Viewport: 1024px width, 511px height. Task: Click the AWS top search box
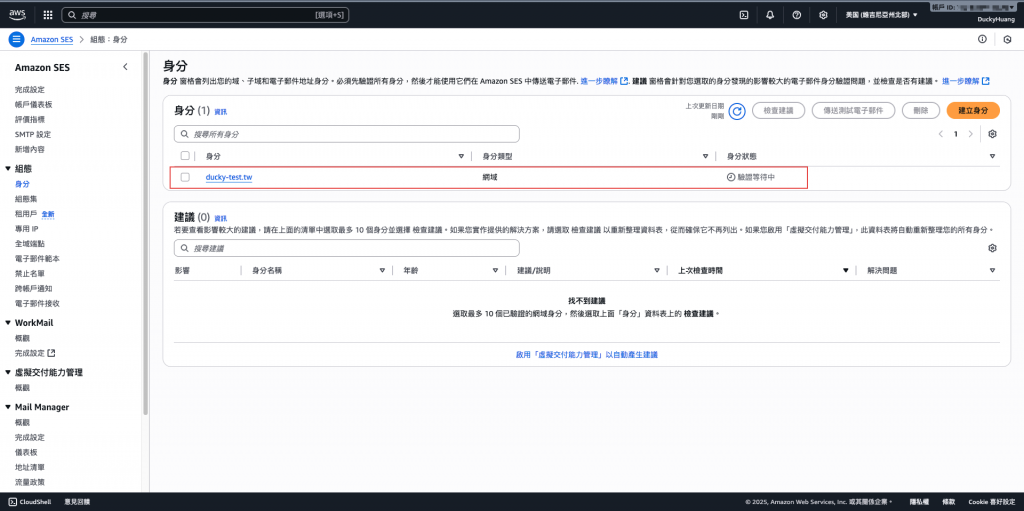point(205,14)
